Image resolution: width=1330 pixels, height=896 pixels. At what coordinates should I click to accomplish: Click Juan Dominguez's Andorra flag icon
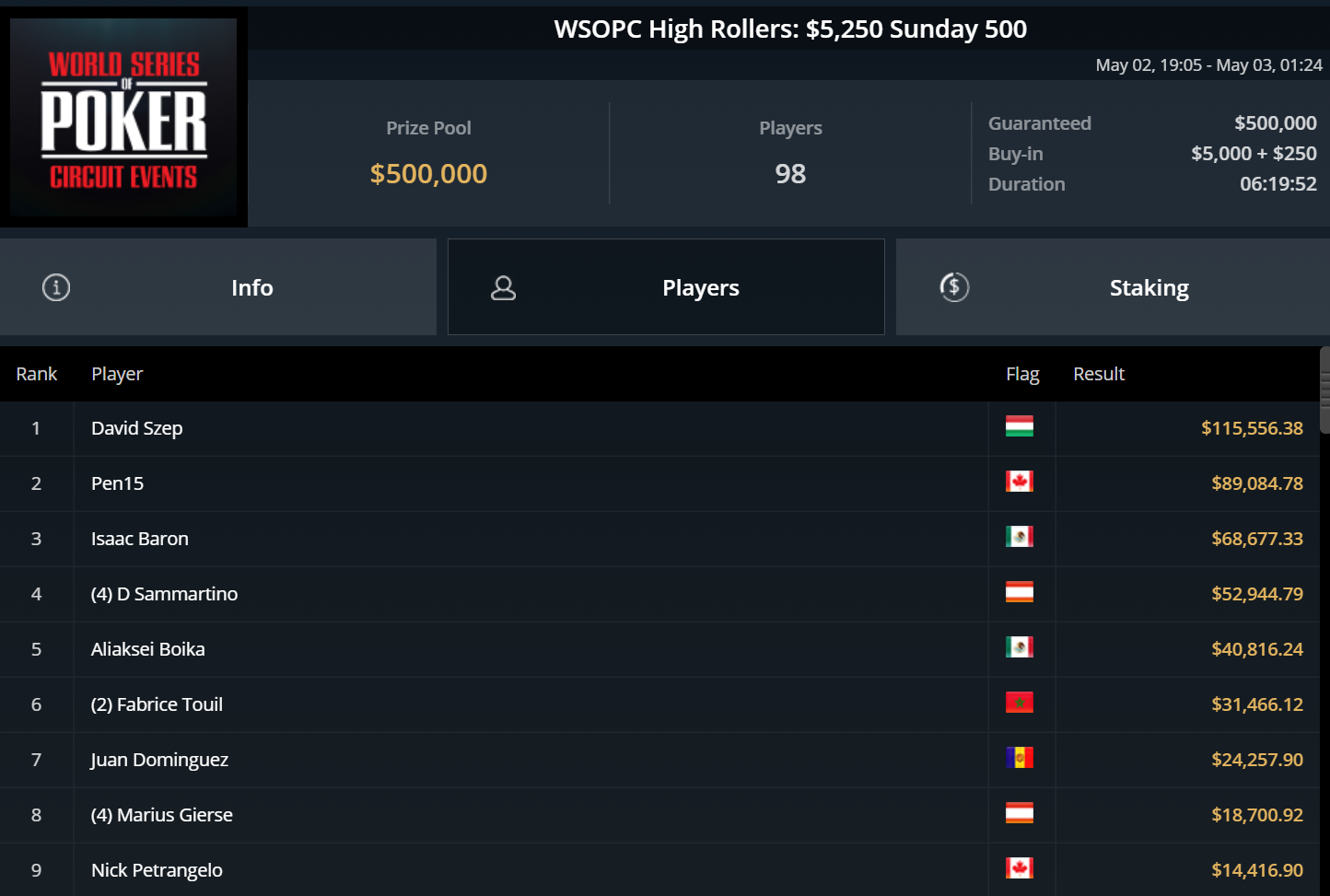pyautogui.click(x=1019, y=758)
